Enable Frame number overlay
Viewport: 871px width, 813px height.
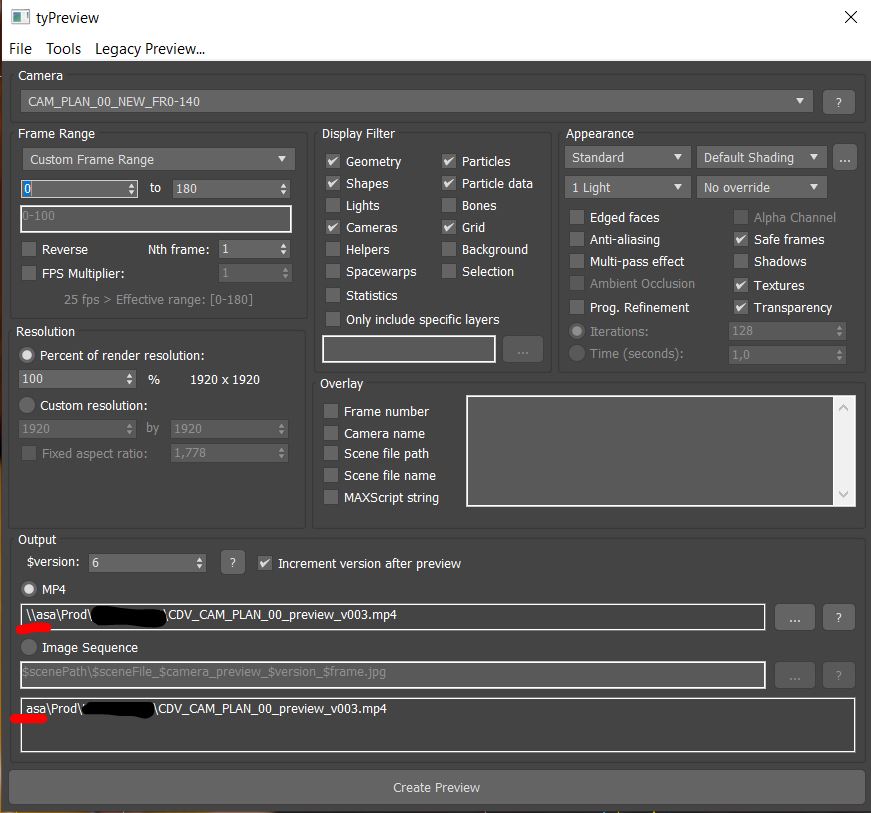point(331,411)
